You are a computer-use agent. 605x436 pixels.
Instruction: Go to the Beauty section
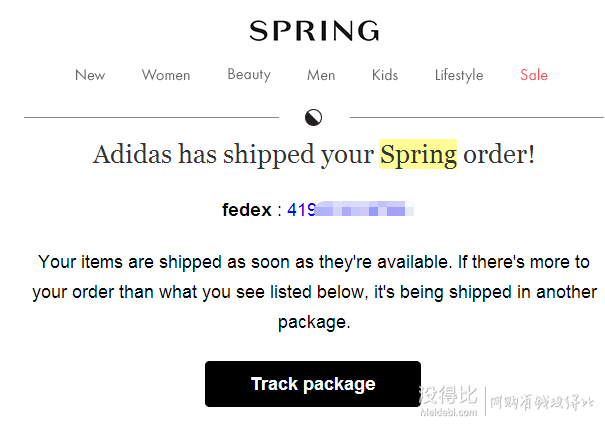(249, 74)
